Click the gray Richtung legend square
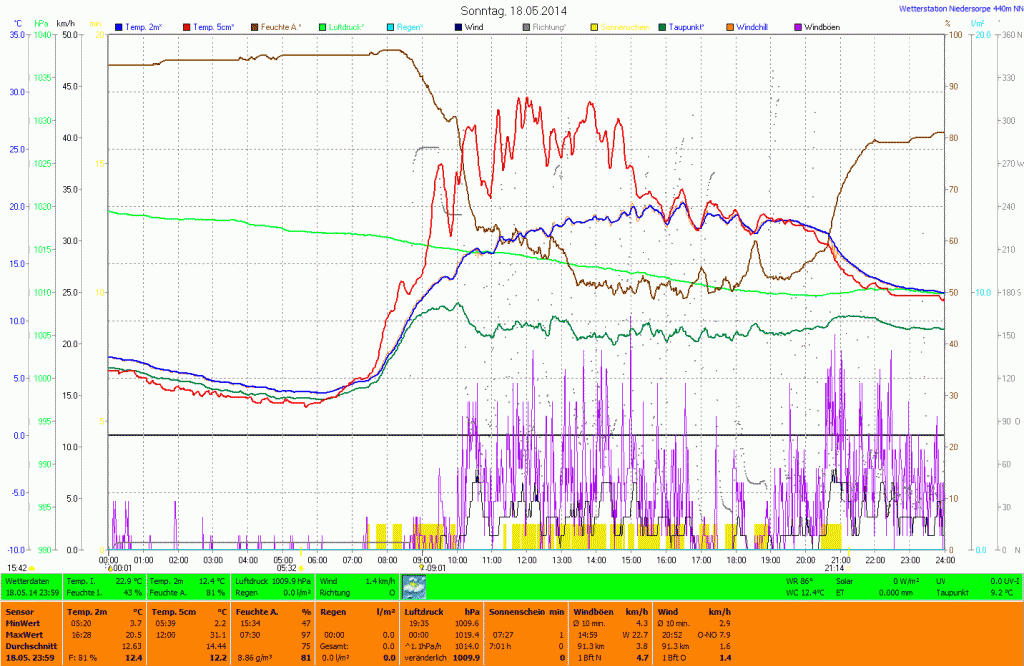1024x666 pixels. click(x=526, y=25)
